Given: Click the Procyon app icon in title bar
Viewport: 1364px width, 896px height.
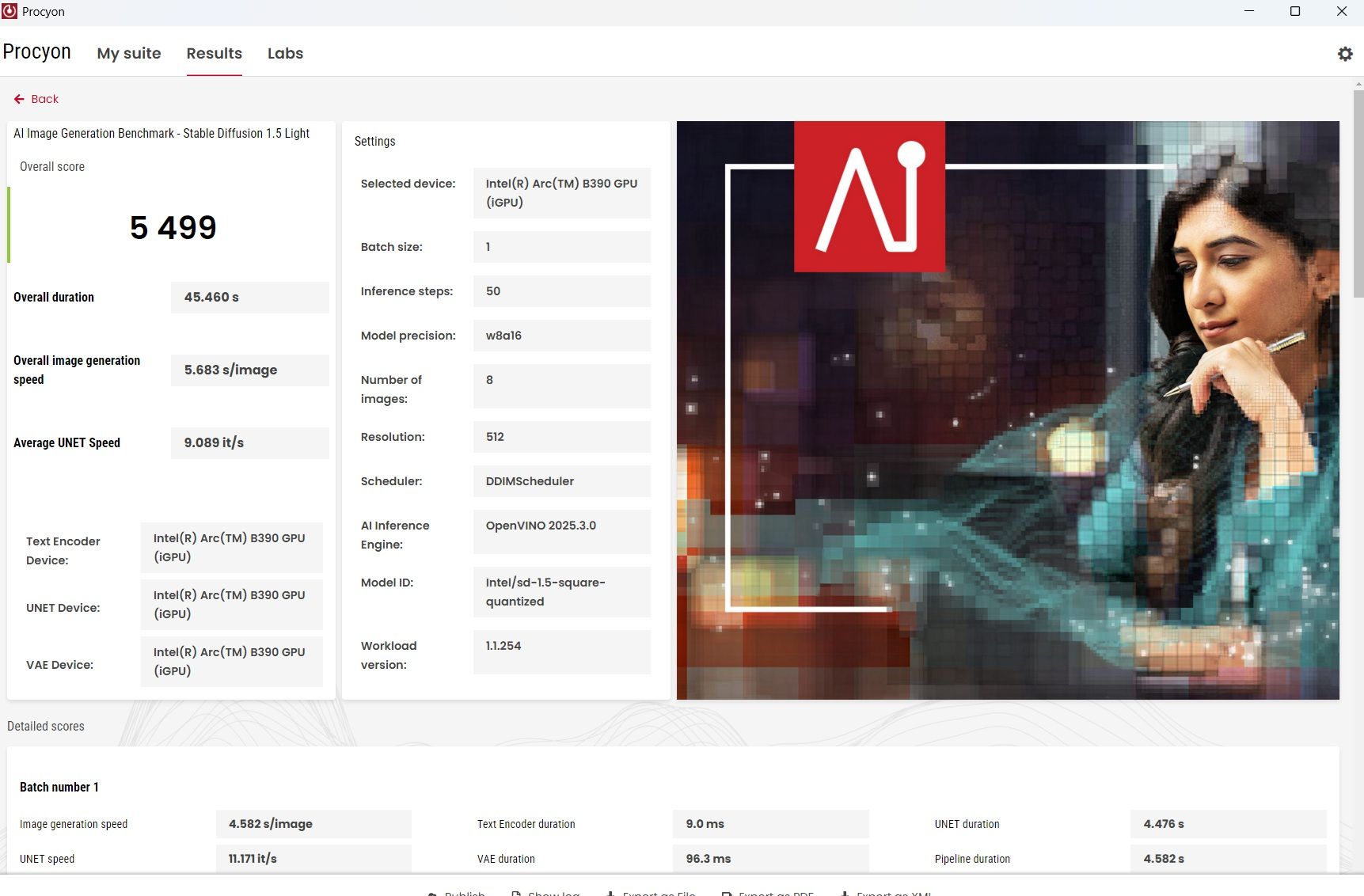Looking at the screenshot, I should (x=9, y=11).
